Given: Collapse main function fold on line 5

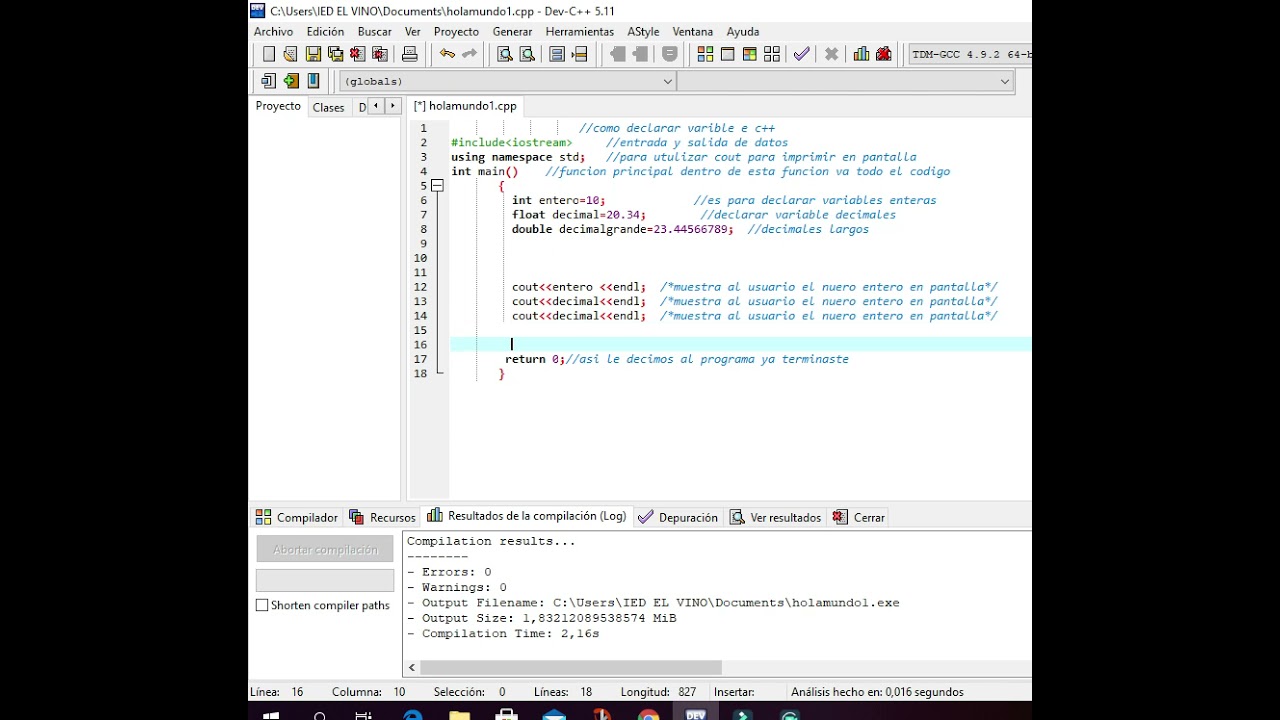Looking at the screenshot, I should (x=437, y=186).
